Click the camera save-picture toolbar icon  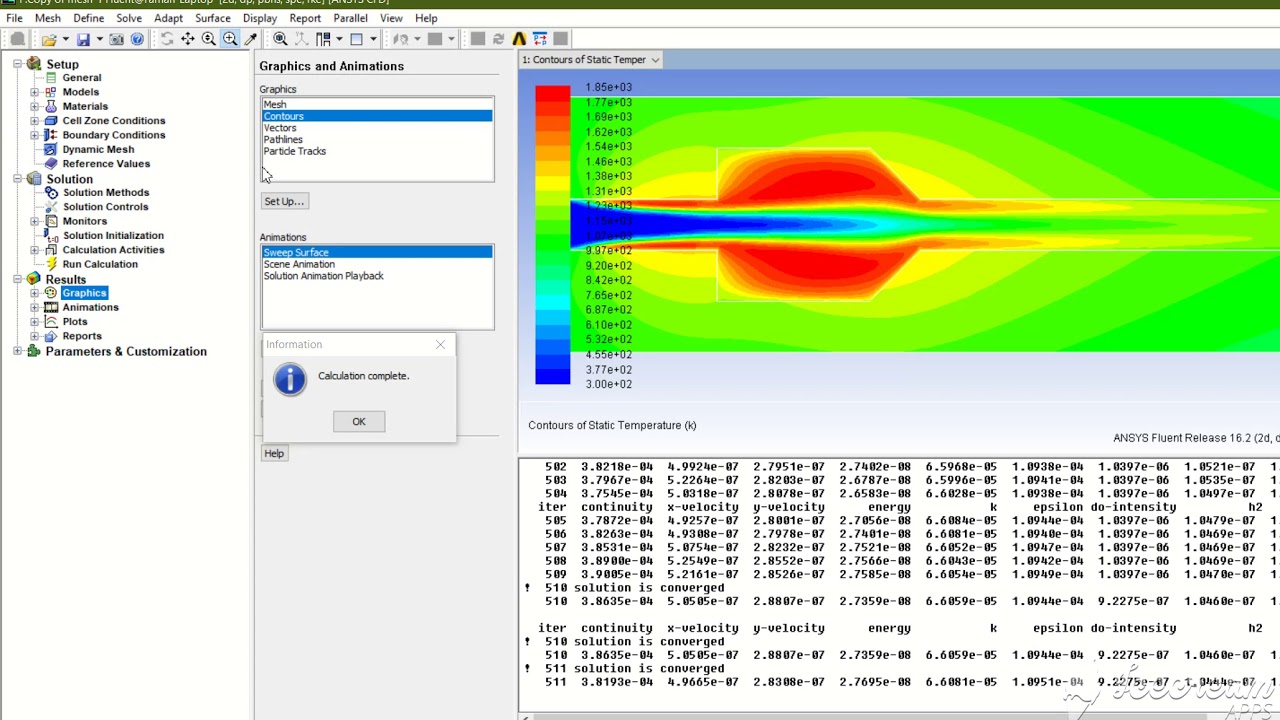coord(117,39)
